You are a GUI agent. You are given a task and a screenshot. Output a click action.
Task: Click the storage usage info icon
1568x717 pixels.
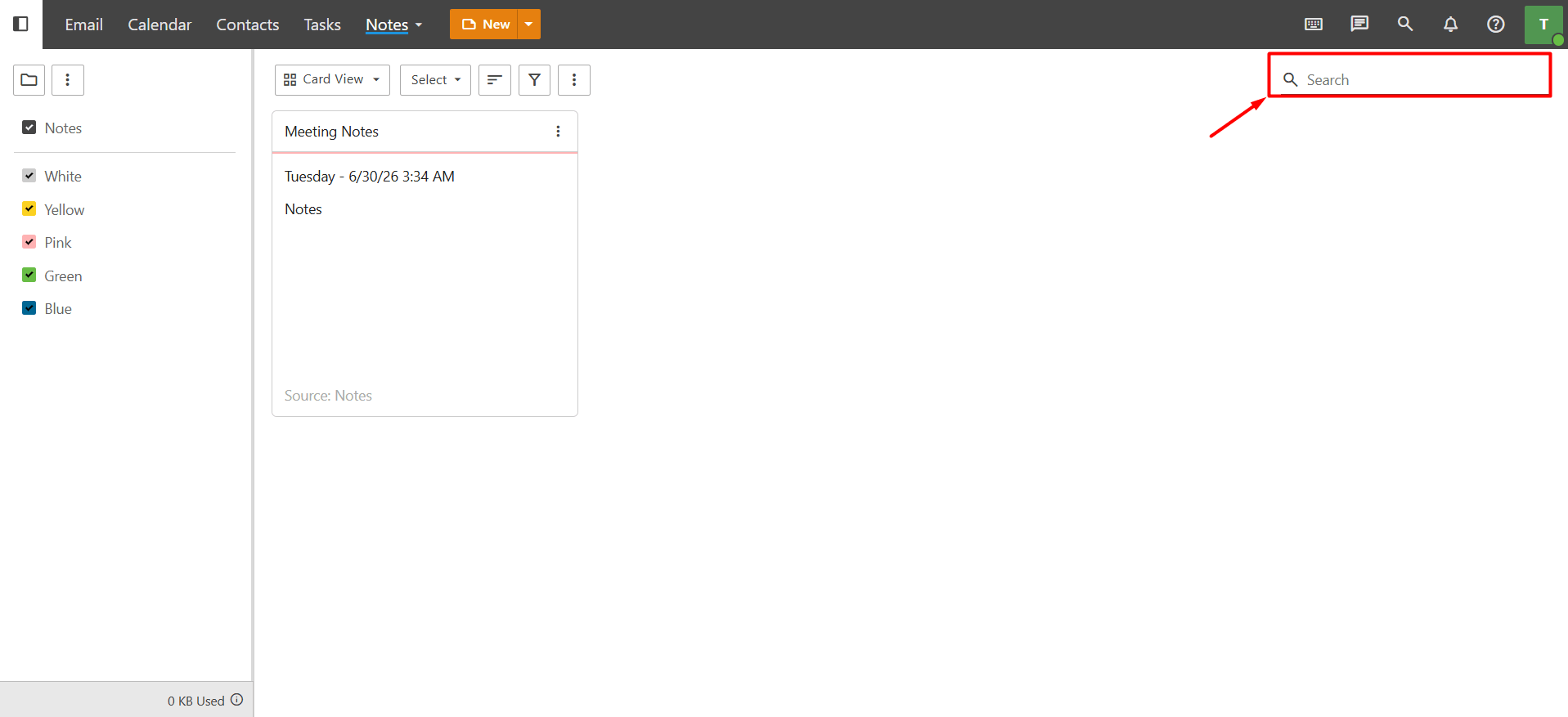[237, 700]
